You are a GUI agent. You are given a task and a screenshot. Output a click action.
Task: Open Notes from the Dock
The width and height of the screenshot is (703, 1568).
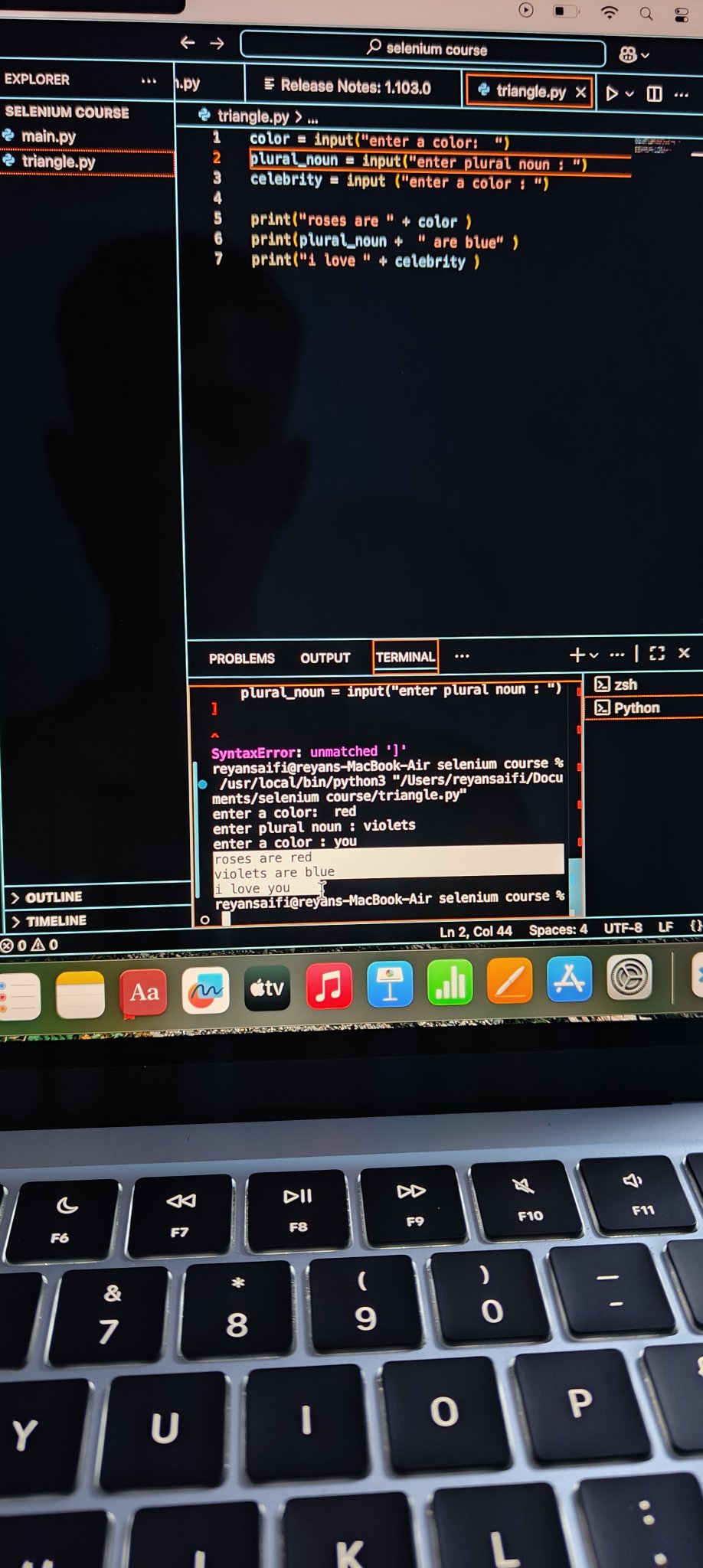[x=80, y=995]
